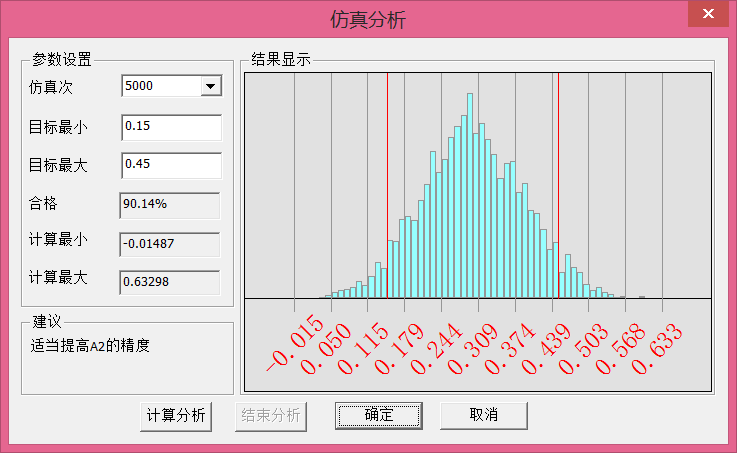Viewport: 737px width, 453px height.
Task: Close the 仿真分析 dialog window
Action: [x=708, y=15]
